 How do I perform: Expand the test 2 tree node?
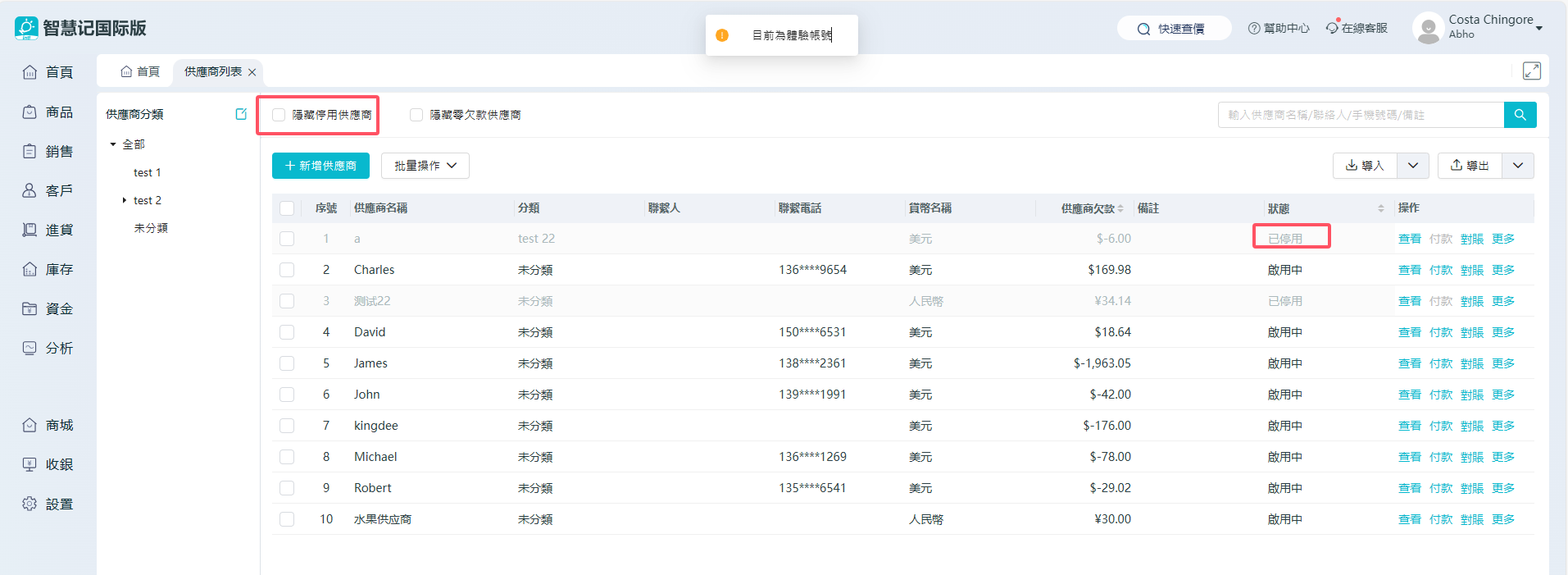pos(124,200)
